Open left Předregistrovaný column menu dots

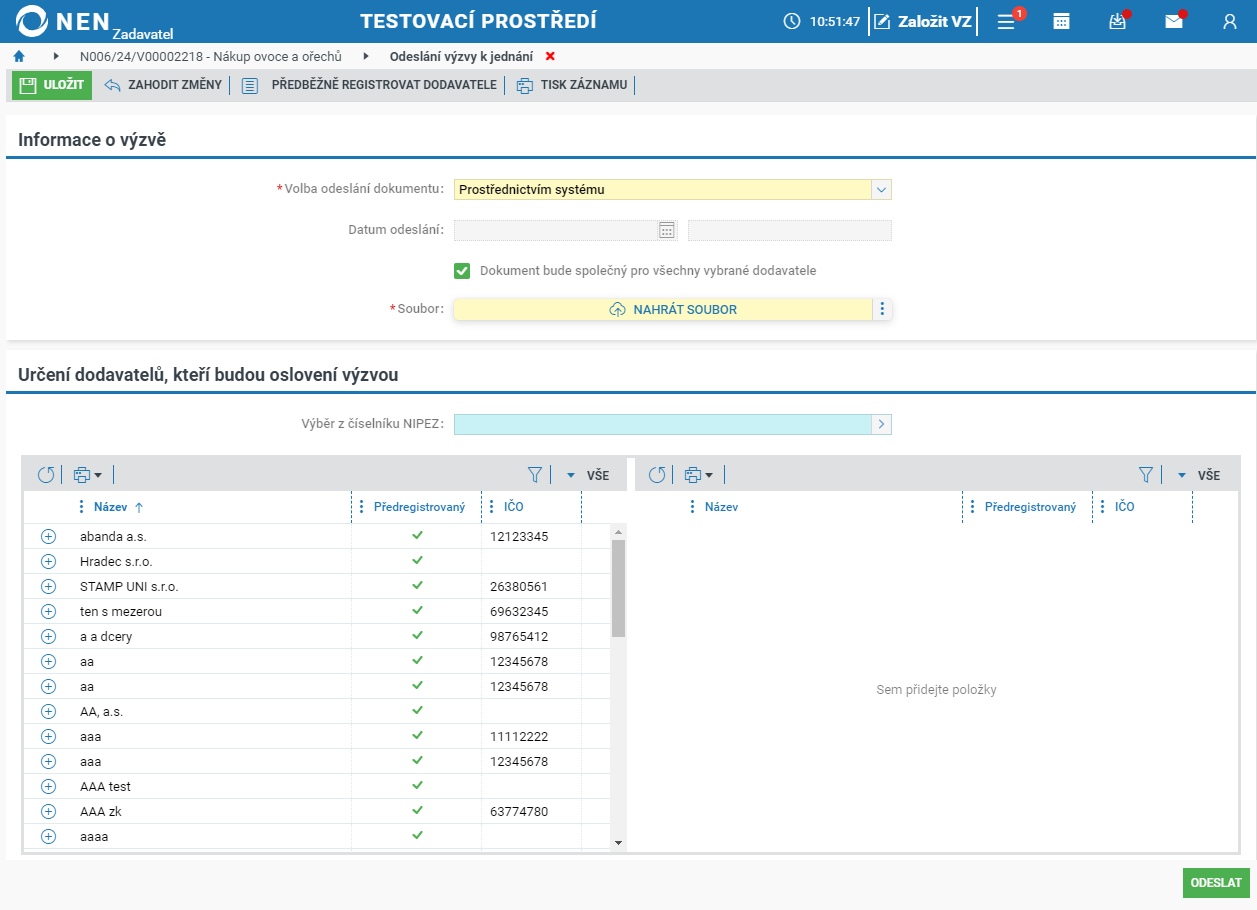click(x=362, y=507)
